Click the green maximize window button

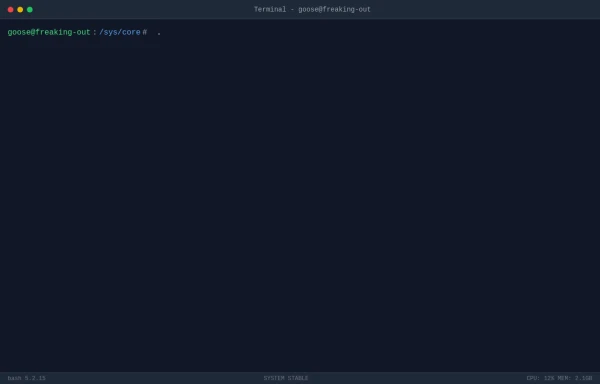click(x=29, y=10)
